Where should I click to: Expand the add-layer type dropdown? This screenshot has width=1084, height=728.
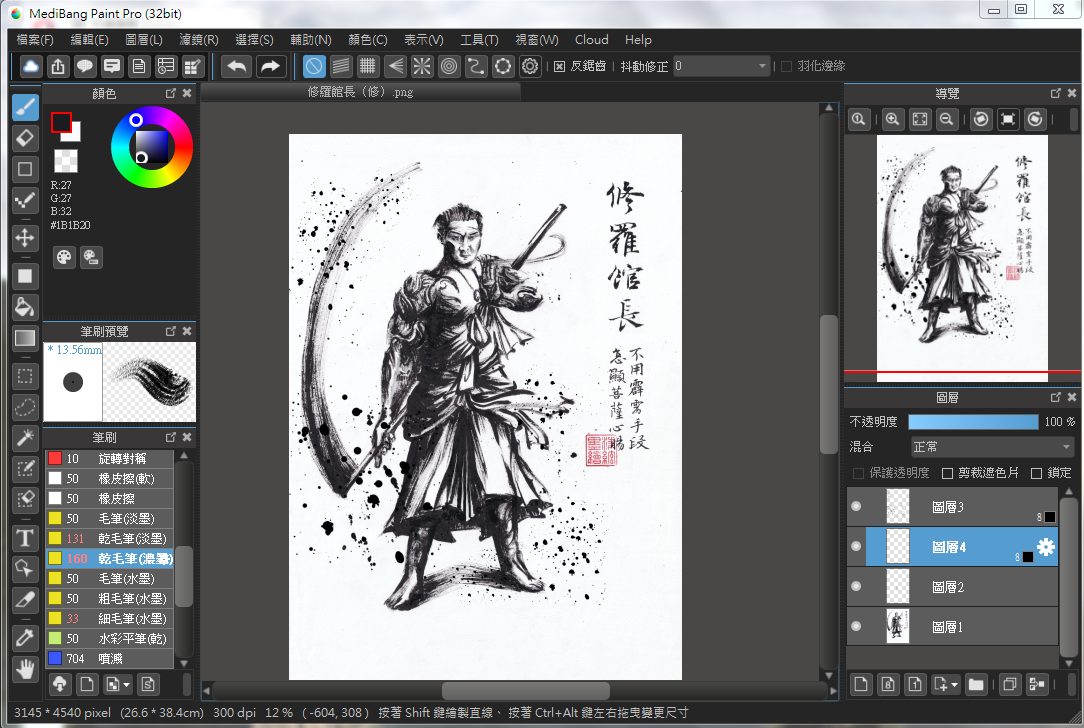pos(955,684)
